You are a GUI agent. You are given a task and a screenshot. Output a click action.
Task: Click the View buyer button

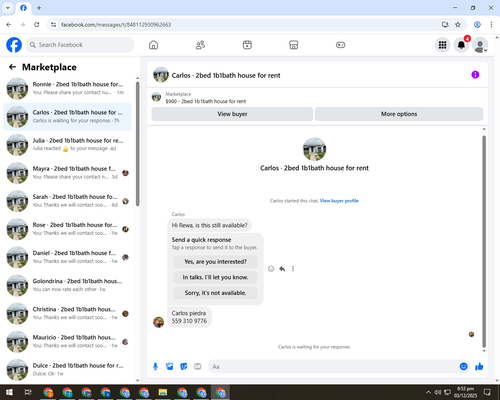232,114
